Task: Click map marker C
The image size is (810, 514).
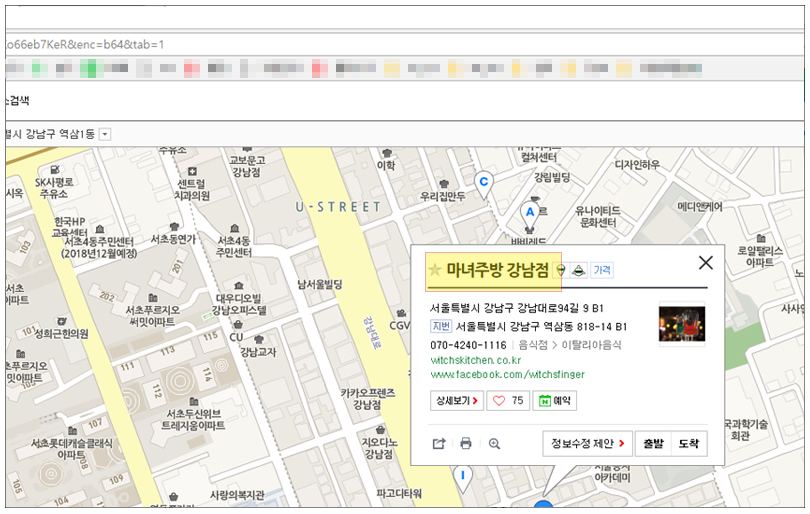Action: click(484, 185)
